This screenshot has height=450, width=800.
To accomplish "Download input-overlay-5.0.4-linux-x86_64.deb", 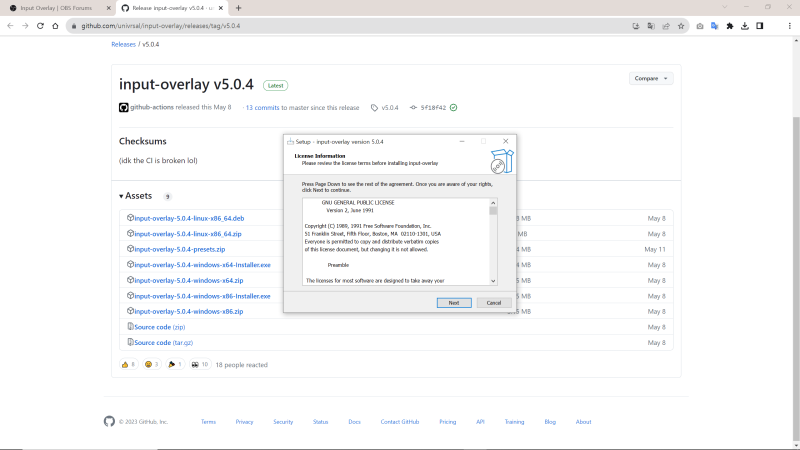I will 189,218.
